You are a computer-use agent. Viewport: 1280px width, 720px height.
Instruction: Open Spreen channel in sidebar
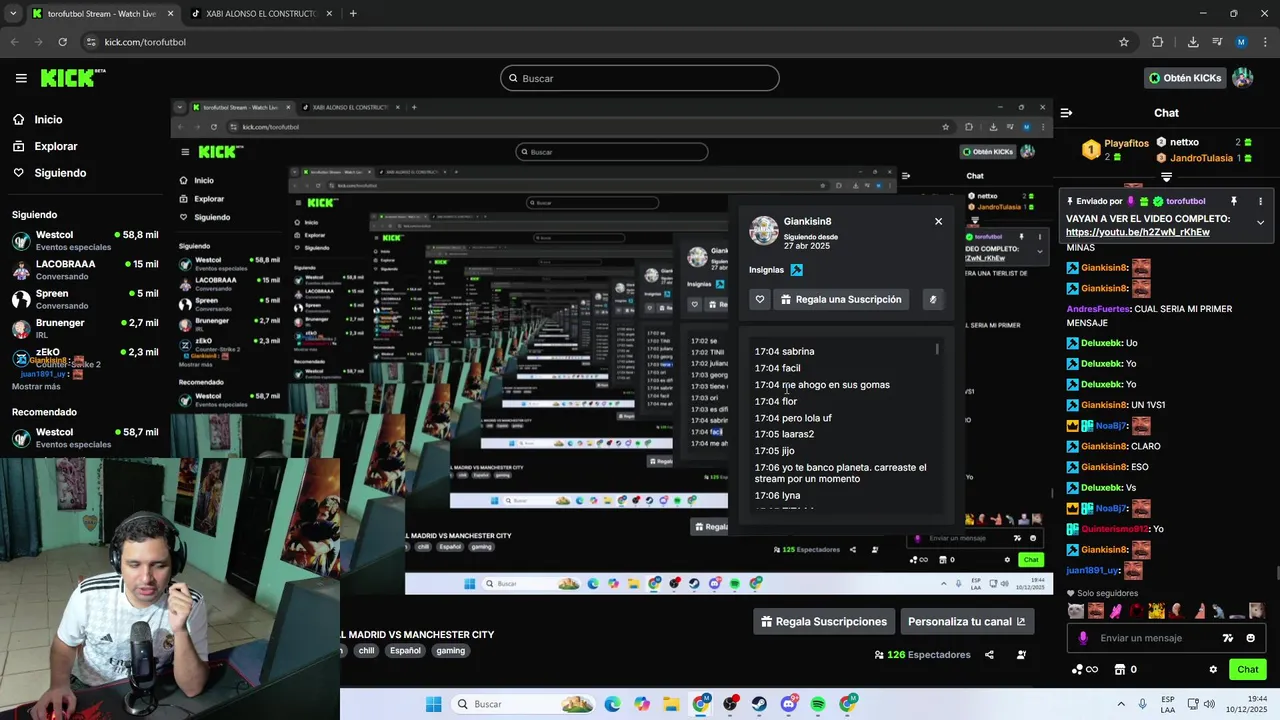click(85, 299)
